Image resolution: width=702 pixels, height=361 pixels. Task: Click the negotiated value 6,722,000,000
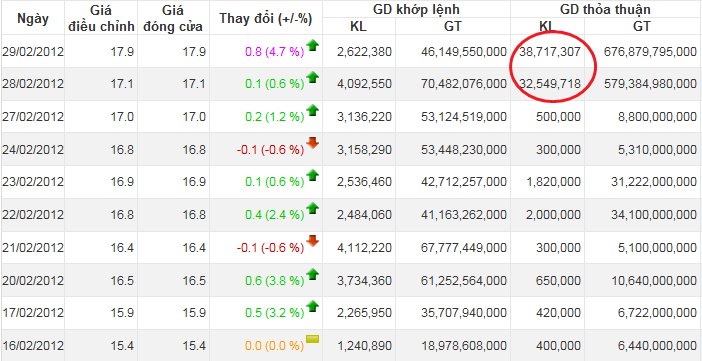point(657,314)
